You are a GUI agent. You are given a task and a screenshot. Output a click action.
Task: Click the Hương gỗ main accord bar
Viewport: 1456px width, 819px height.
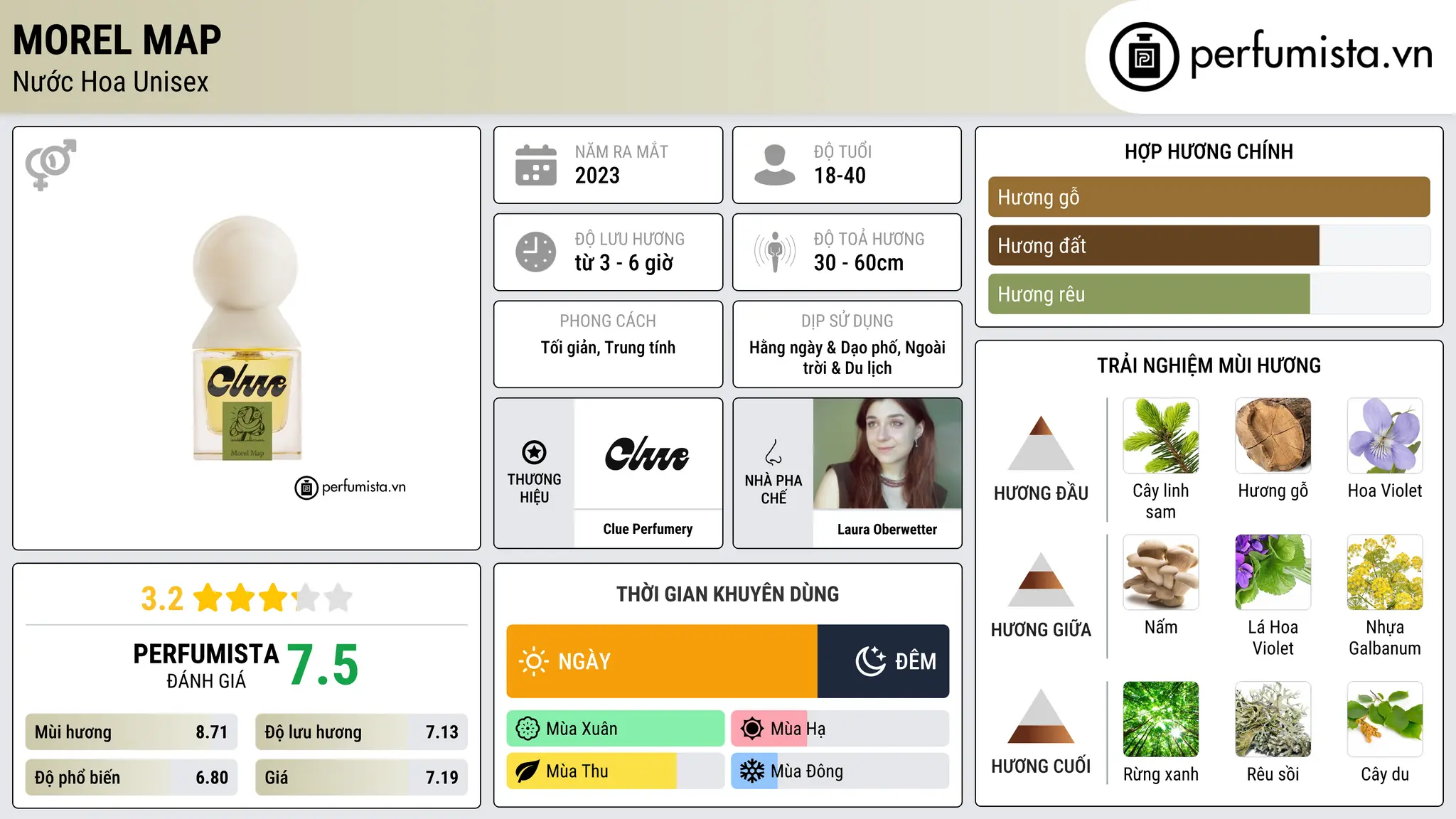1209,197
